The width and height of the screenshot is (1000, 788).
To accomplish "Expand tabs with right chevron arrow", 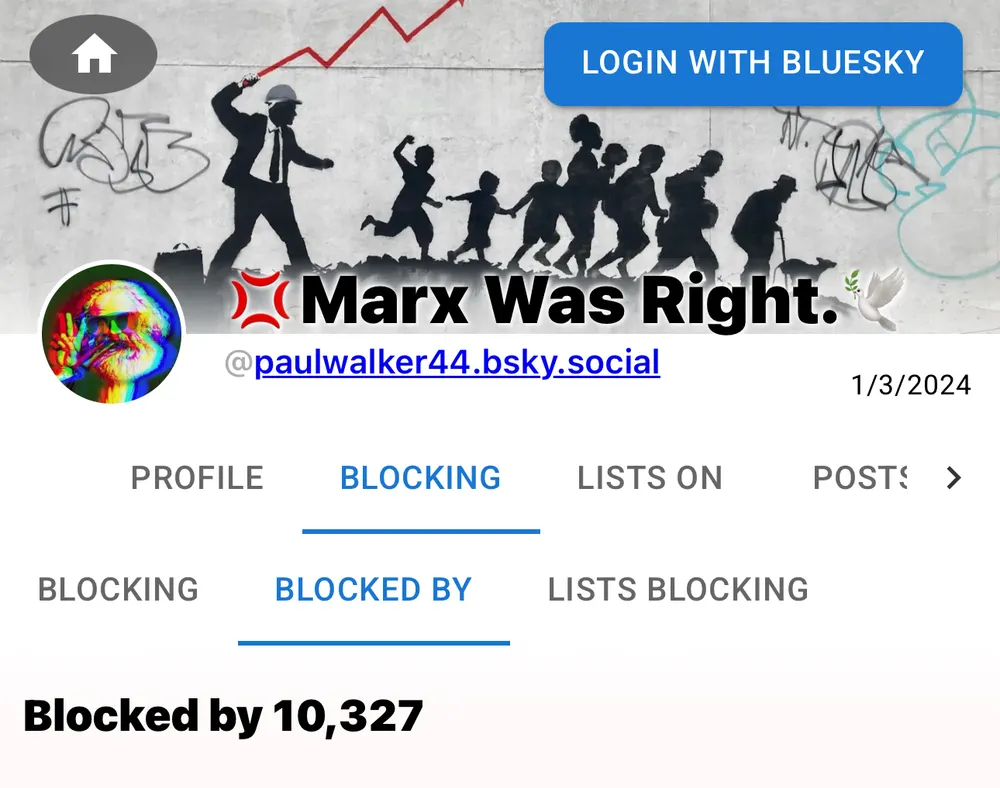I will (953, 478).
